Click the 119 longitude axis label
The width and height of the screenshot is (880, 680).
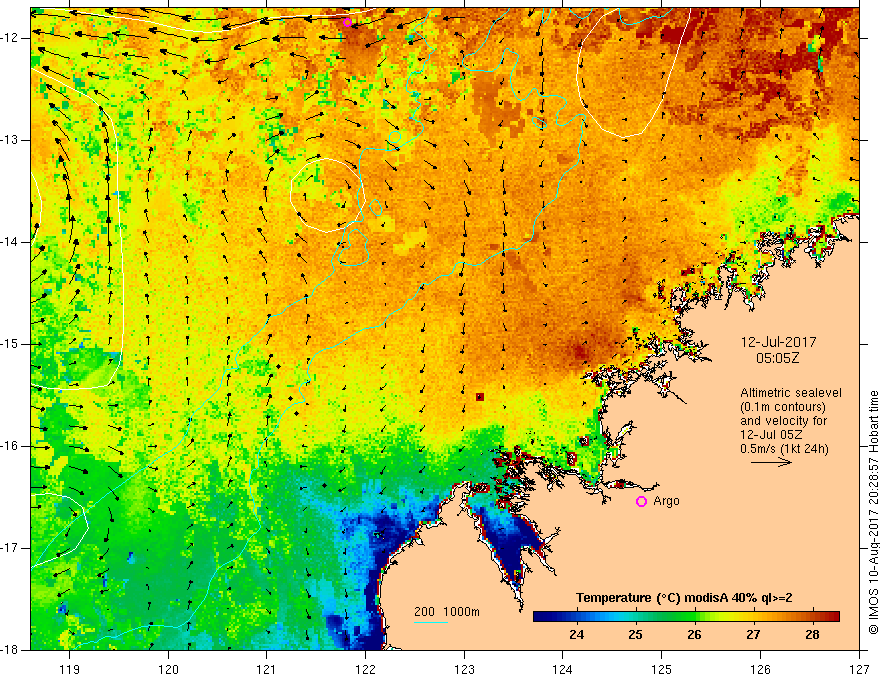pos(70,669)
